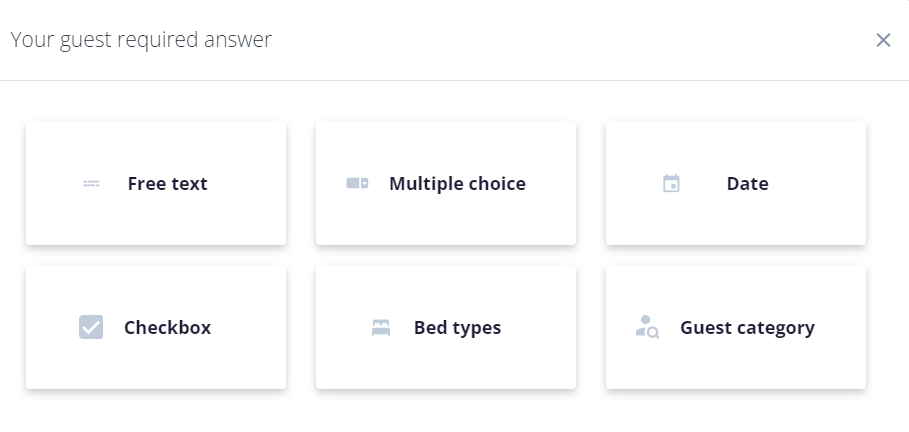The width and height of the screenshot is (909, 432).
Task: Click the bed icon
Action: (x=380, y=328)
